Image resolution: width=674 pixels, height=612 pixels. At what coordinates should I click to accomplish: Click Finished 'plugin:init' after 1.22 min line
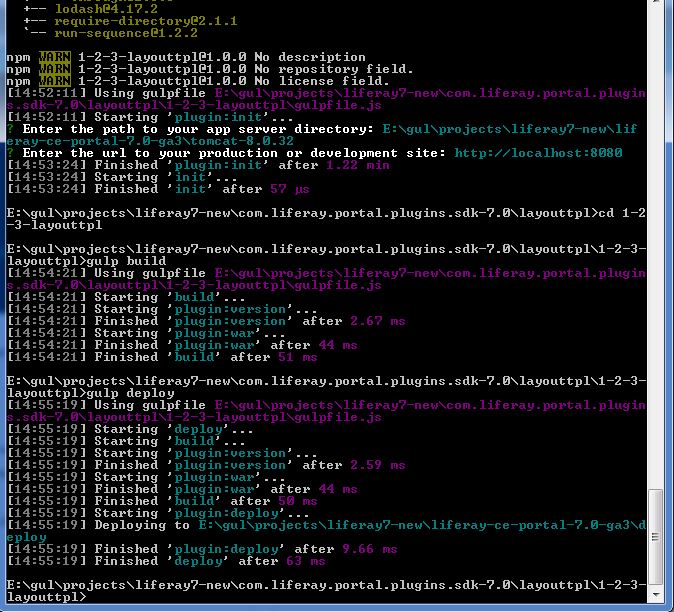198,165
